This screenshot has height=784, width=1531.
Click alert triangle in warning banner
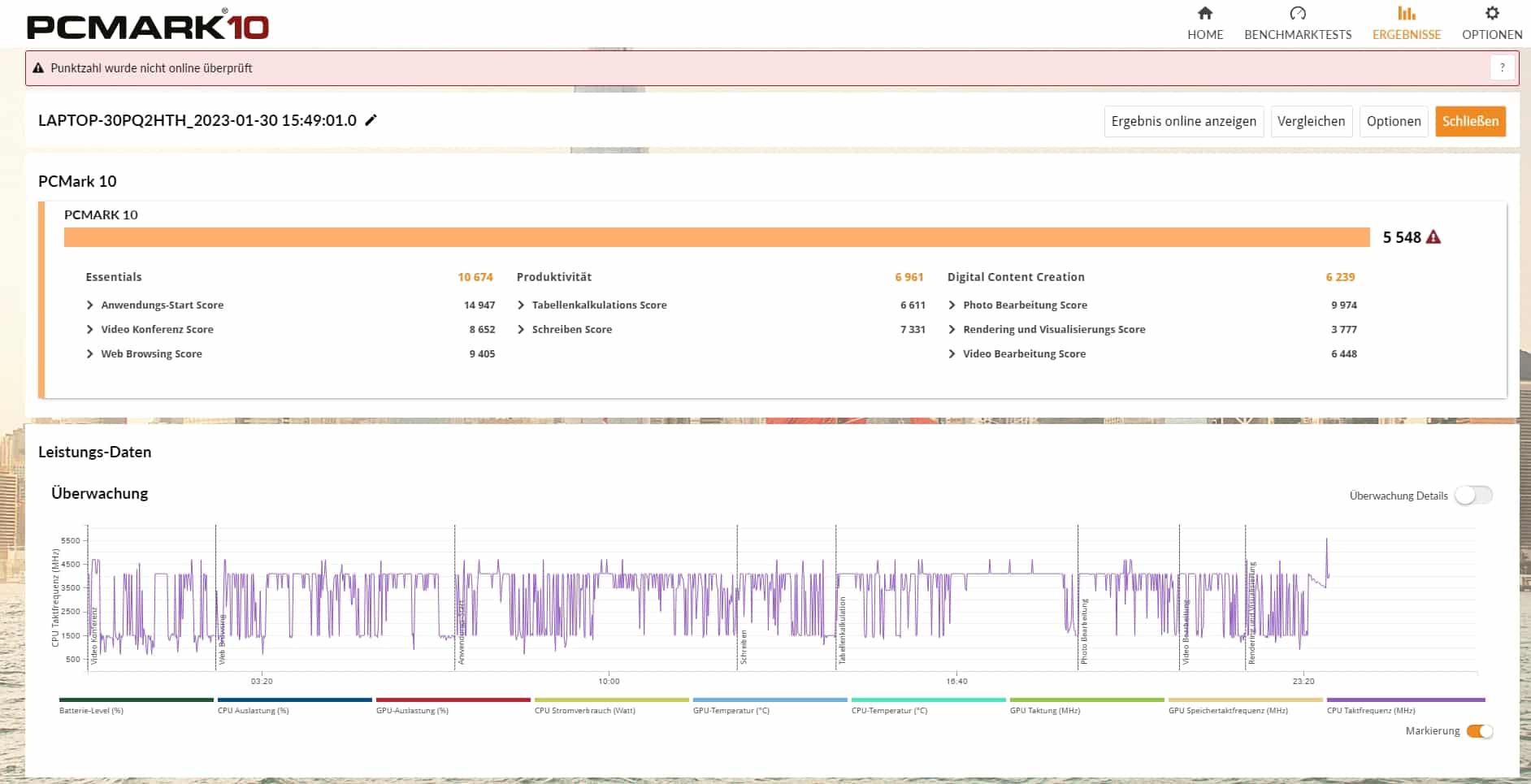[x=38, y=68]
